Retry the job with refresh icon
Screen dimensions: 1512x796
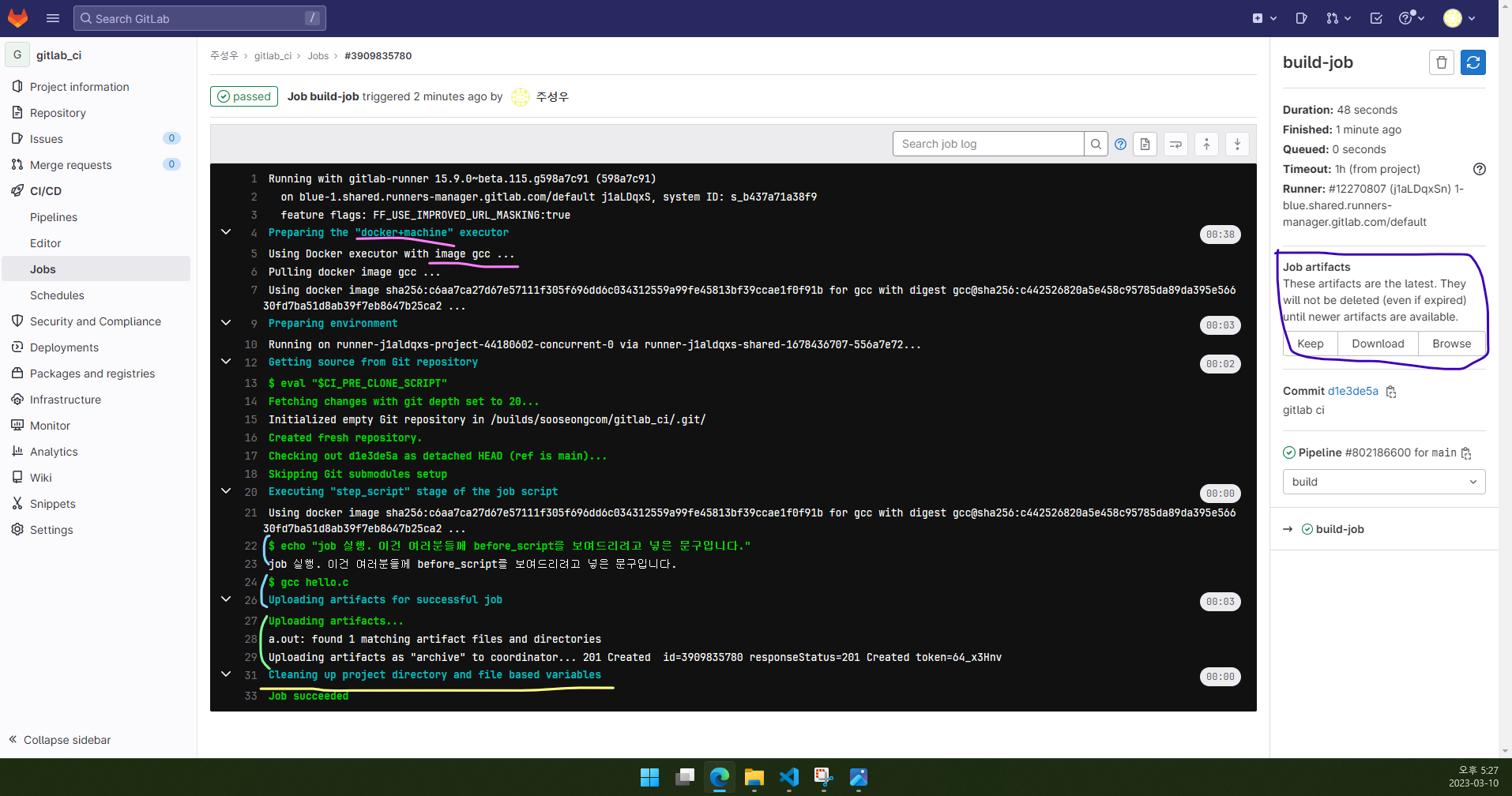(1473, 62)
